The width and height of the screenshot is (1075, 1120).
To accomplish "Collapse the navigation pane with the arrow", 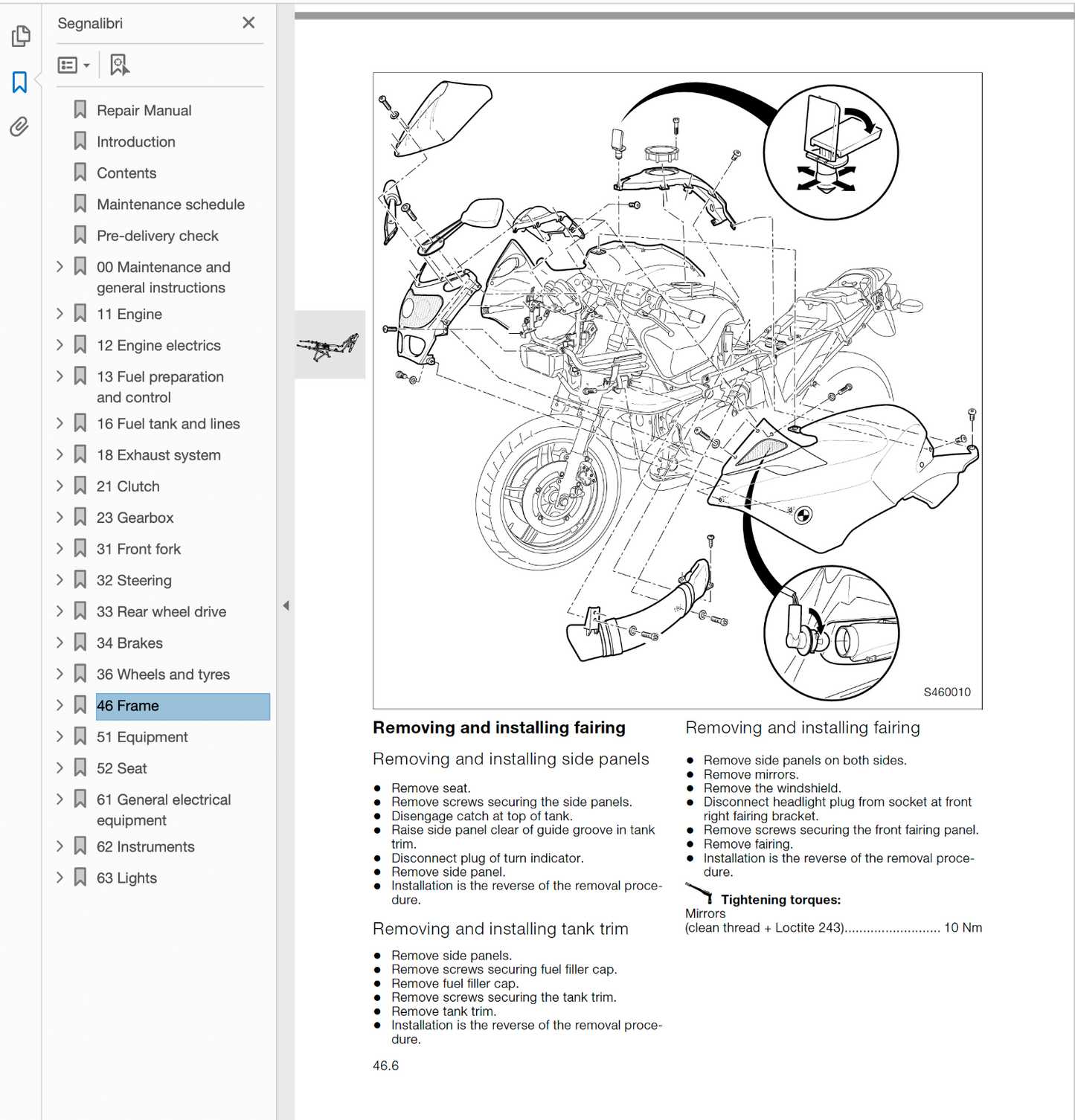I will point(286,605).
